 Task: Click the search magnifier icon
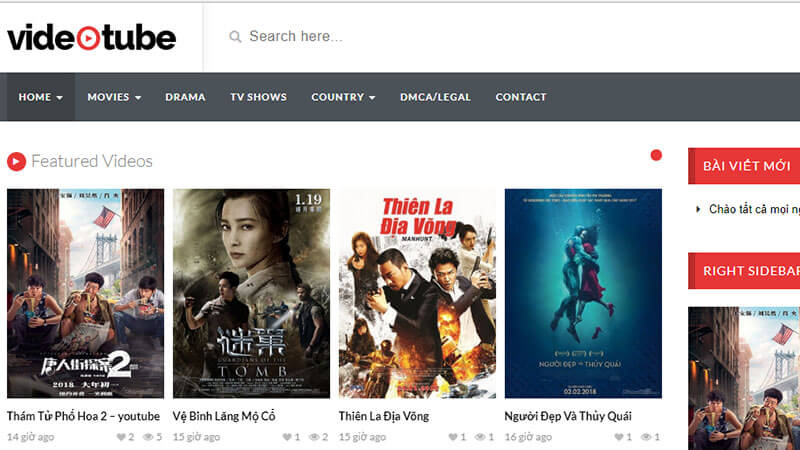(235, 37)
